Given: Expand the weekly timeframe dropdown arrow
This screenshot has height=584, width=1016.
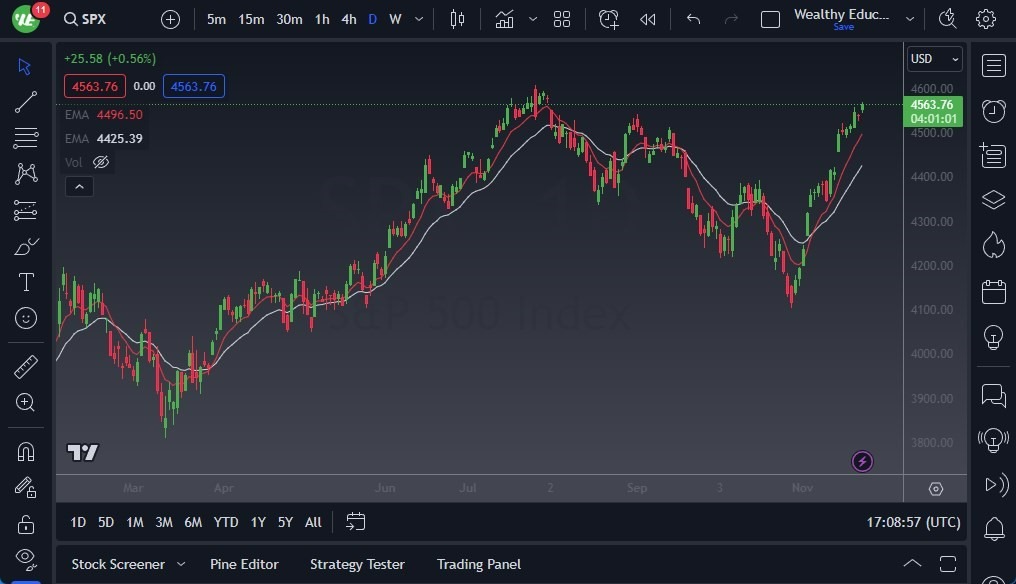Looking at the screenshot, I should tap(418, 18).
